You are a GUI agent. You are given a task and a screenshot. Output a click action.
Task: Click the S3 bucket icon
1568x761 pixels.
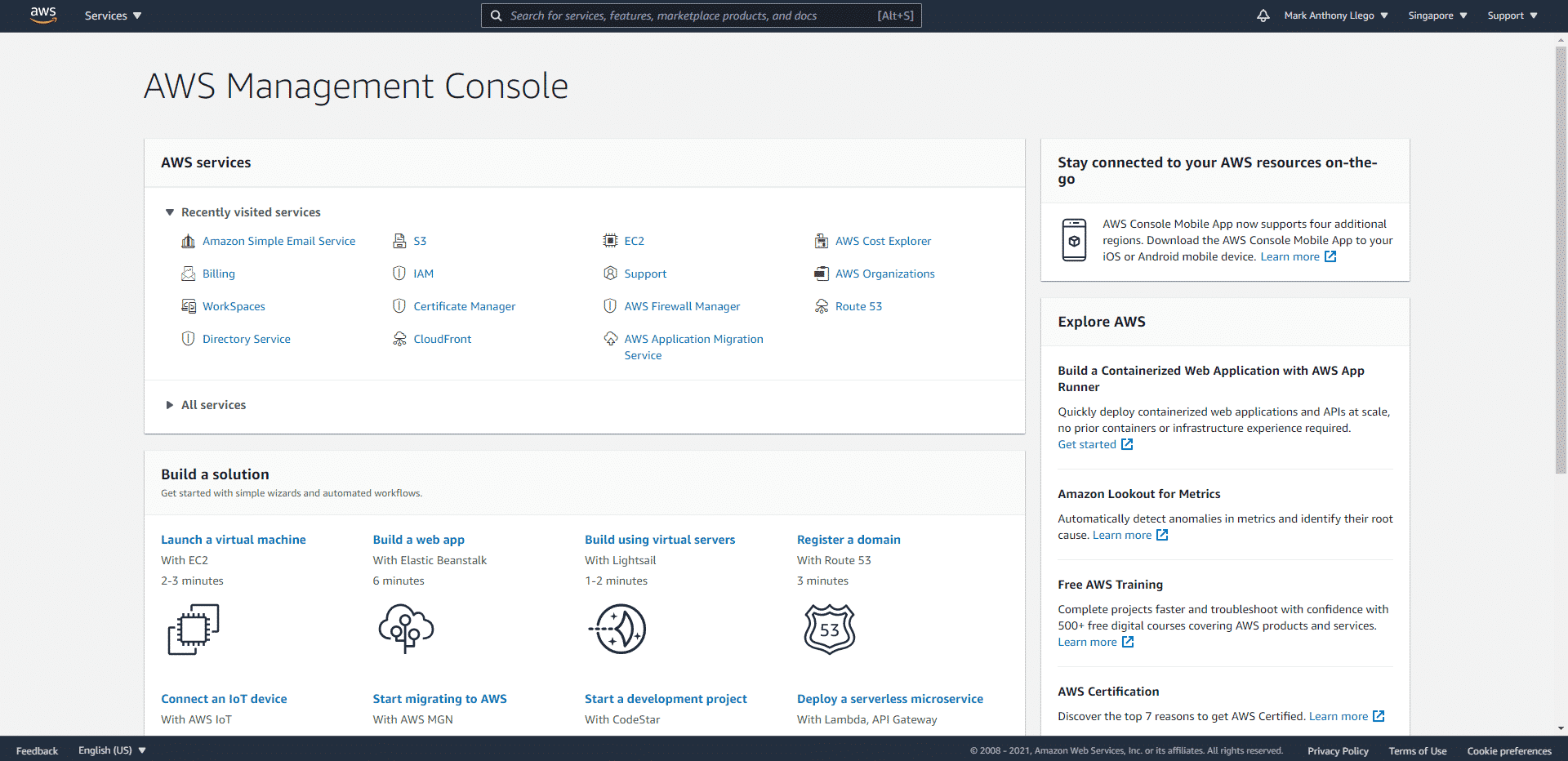[x=399, y=241]
